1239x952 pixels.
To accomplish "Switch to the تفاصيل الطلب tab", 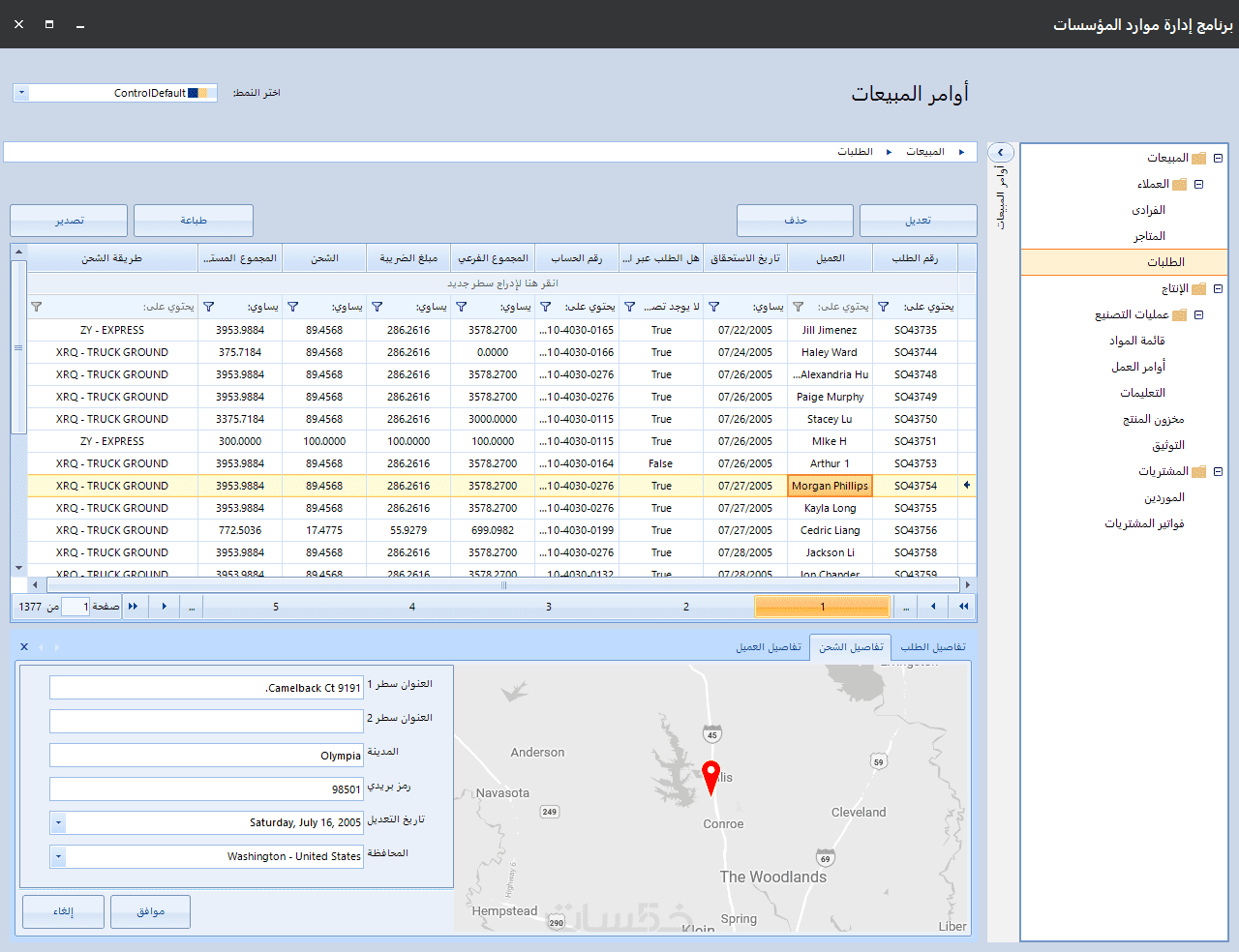I will (x=933, y=647).
